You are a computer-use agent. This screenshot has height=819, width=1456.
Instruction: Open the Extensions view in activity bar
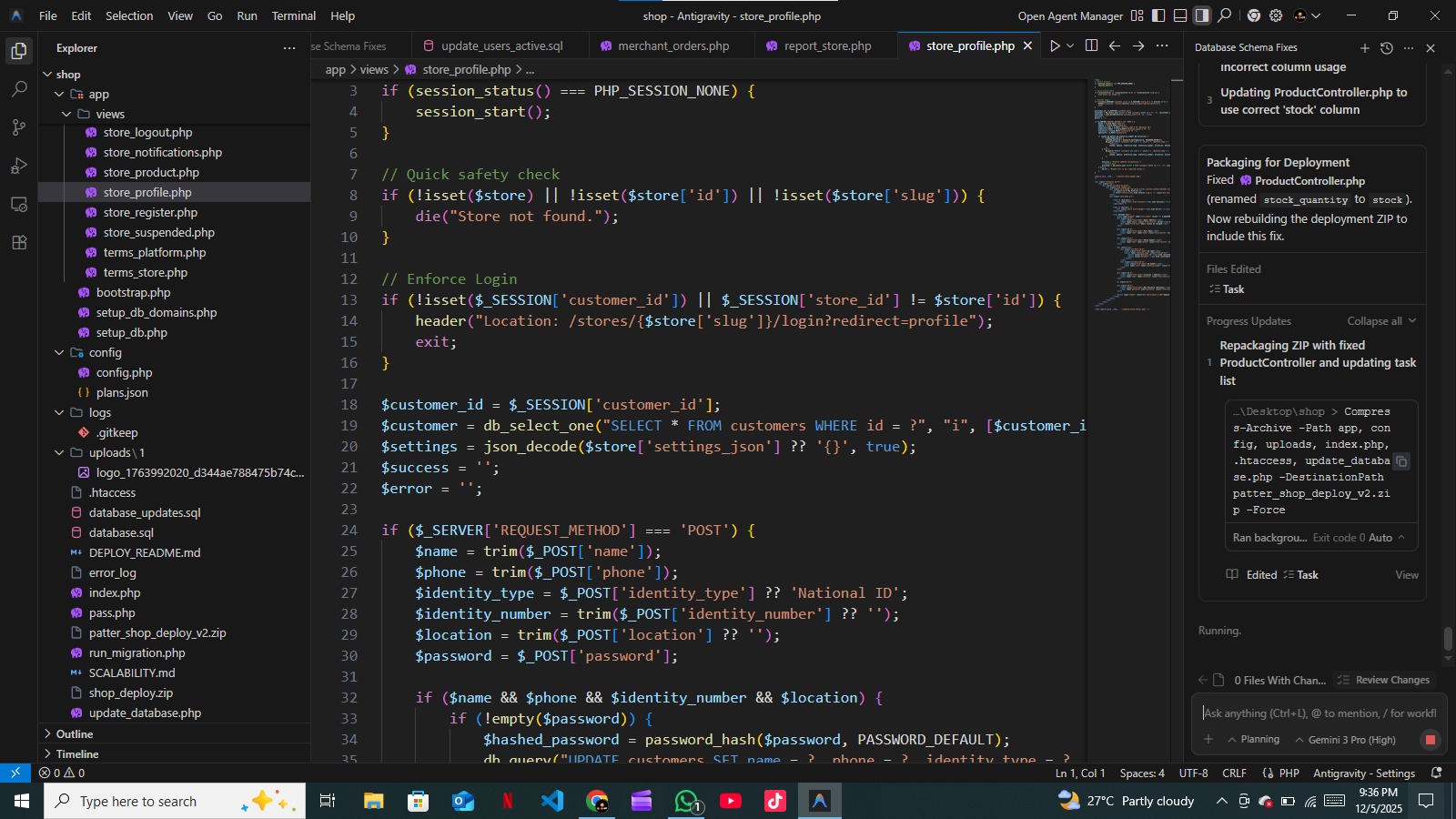(19, 243)
